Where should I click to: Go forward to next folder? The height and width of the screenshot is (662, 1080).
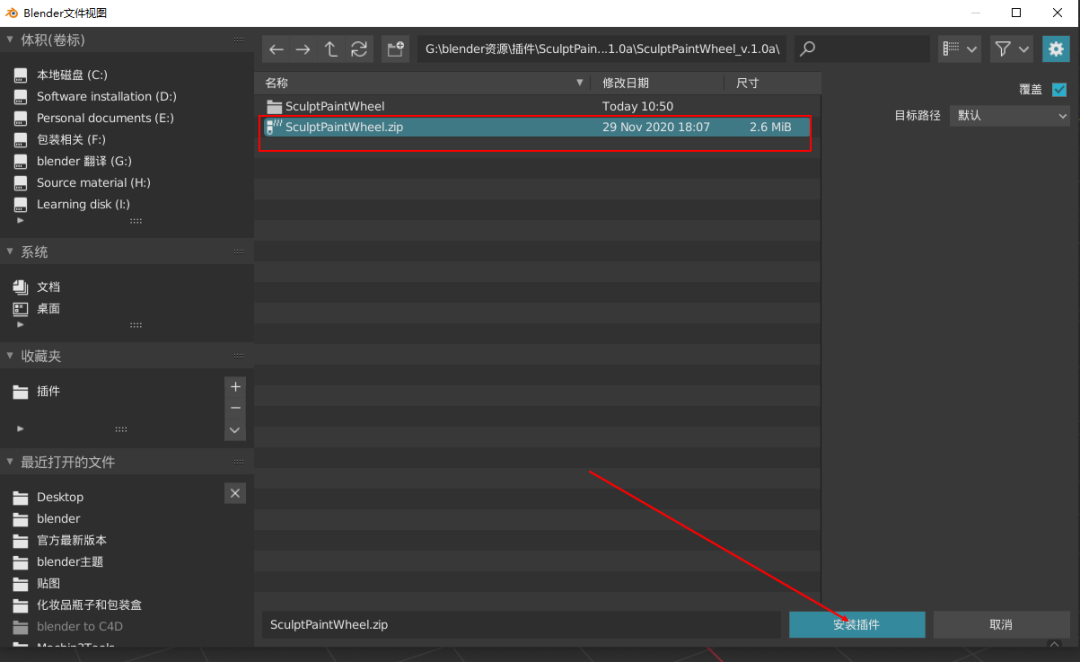303,49
